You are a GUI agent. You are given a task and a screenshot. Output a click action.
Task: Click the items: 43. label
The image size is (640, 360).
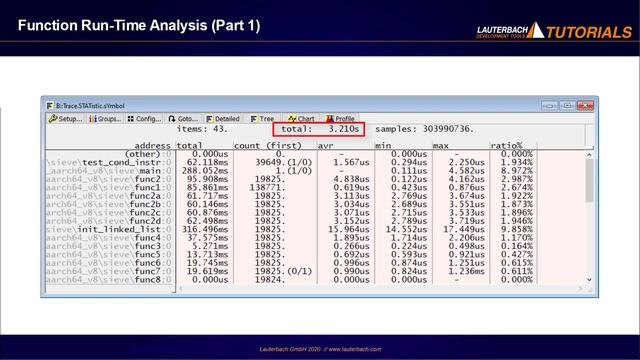click(202, 129)
